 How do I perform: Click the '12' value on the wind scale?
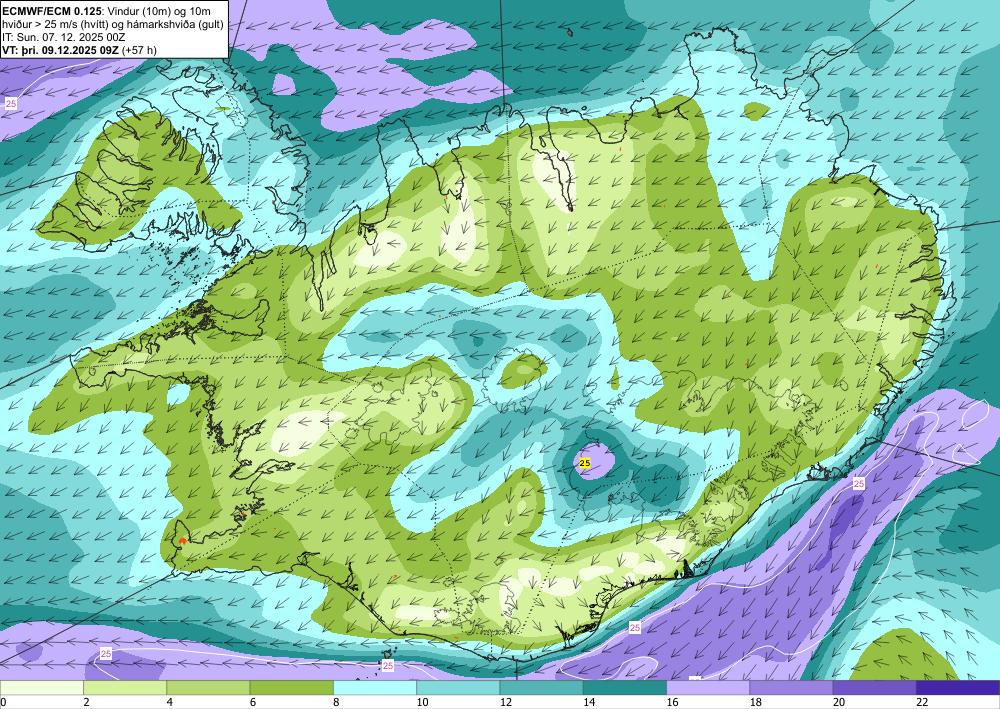coord(506,702)
